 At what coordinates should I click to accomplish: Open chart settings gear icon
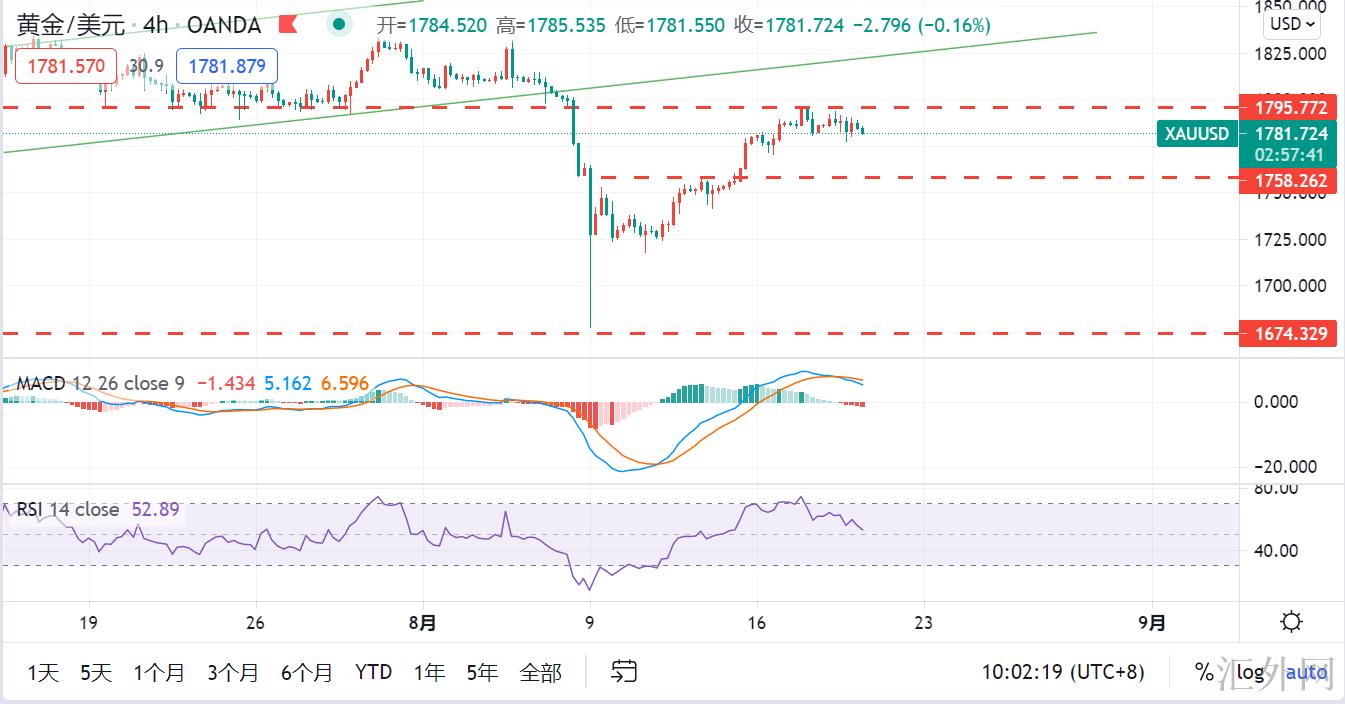tap(1291, 622)
